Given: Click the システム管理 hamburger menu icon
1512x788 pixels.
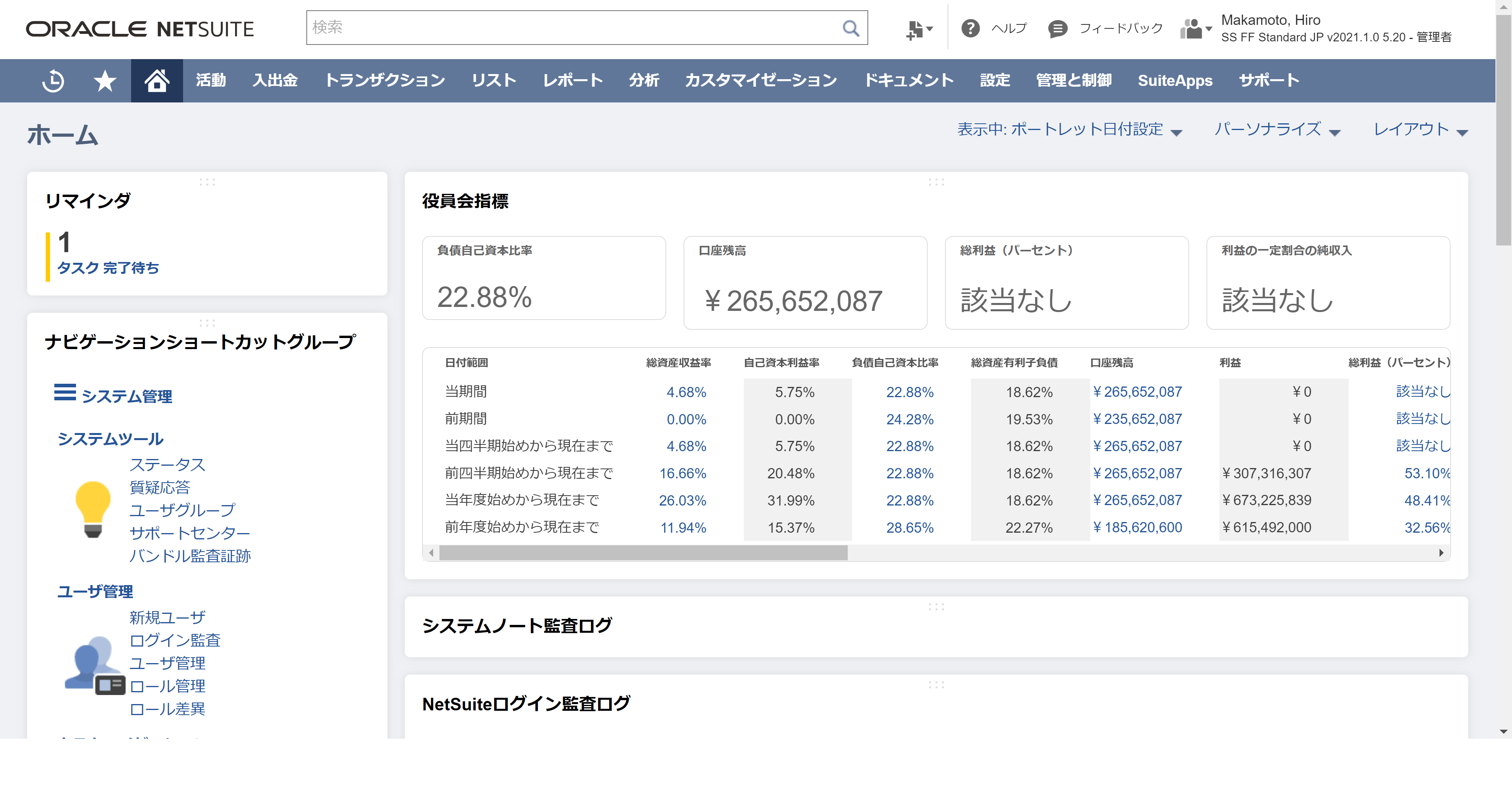Looking at the screenshot, I should coord(65,392).
